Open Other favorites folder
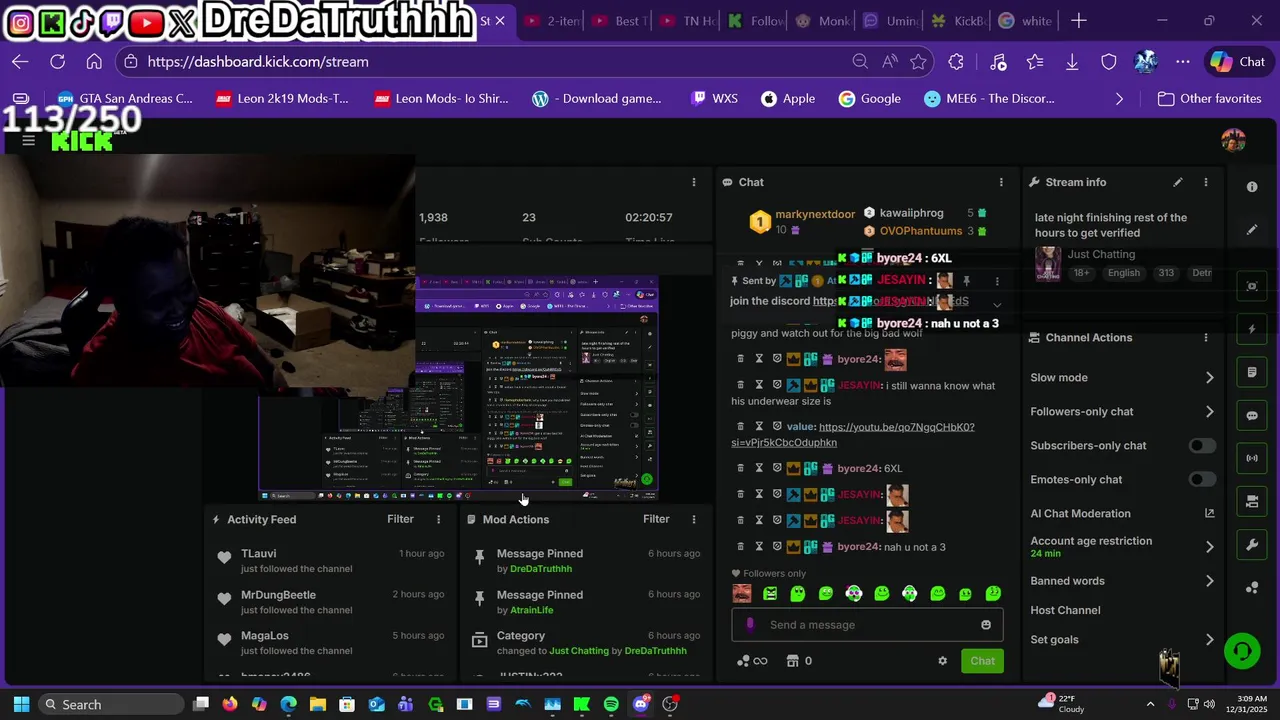 pos(1209,99)
